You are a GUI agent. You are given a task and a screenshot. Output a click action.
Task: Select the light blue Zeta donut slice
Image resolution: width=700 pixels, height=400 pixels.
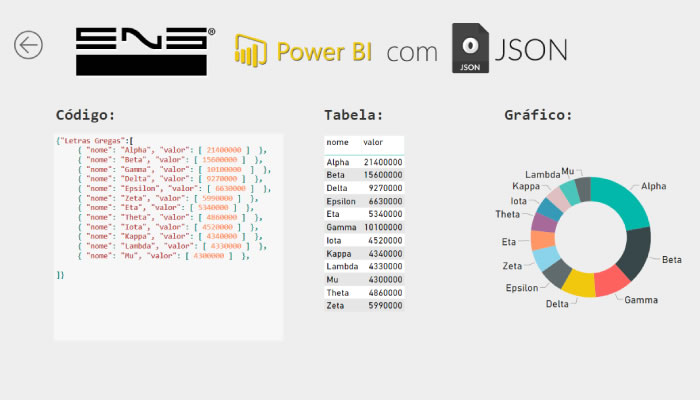[546, 258]
